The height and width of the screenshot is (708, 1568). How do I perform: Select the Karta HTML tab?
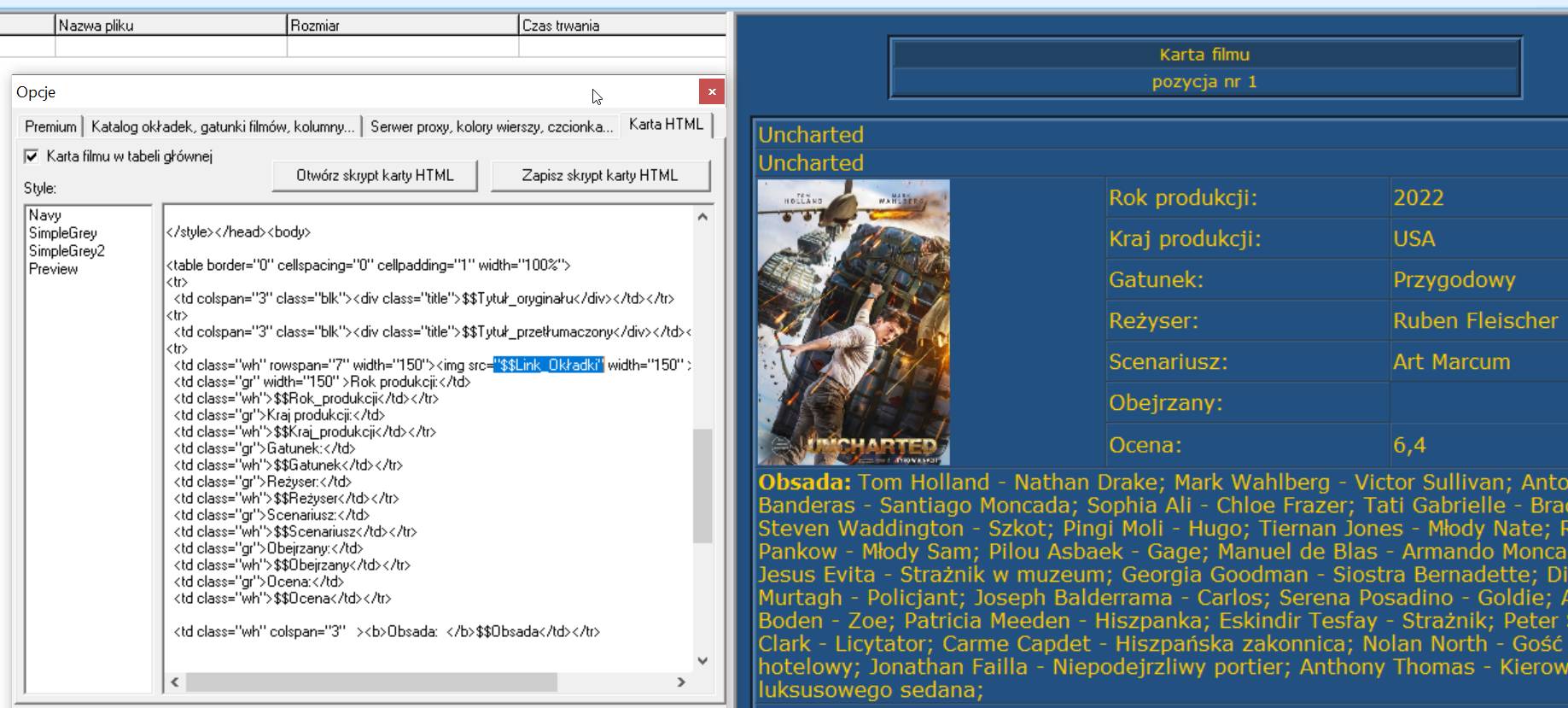pos(666,125)
